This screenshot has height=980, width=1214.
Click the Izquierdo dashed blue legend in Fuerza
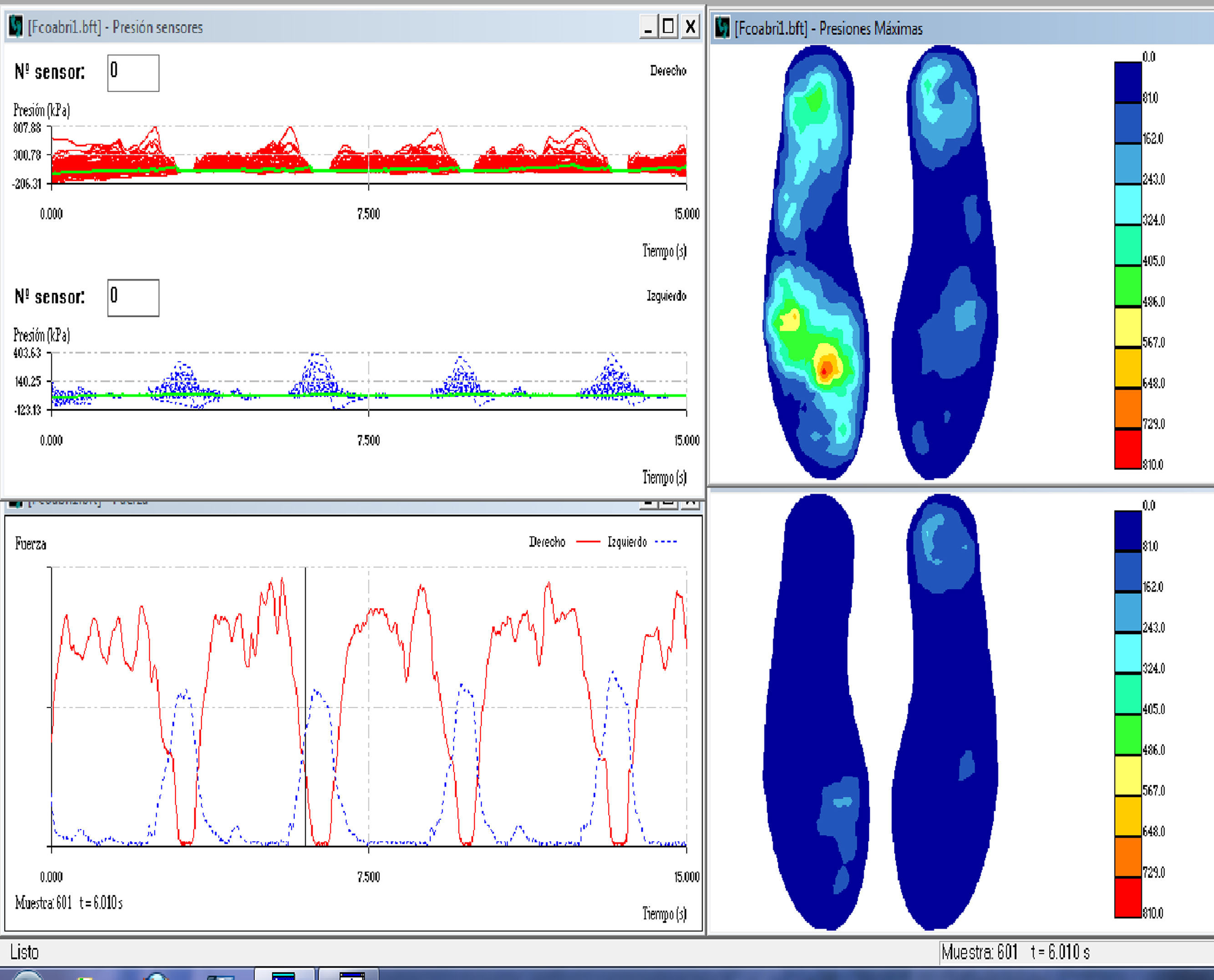pyautogui.click(x=665, y=542)
